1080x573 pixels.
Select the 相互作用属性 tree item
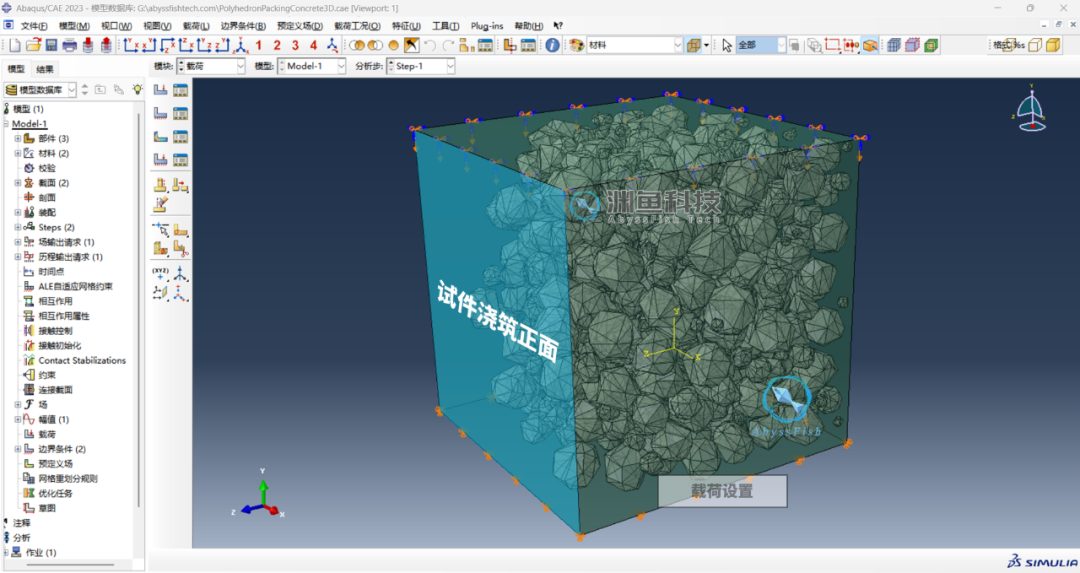coord(63,316)
